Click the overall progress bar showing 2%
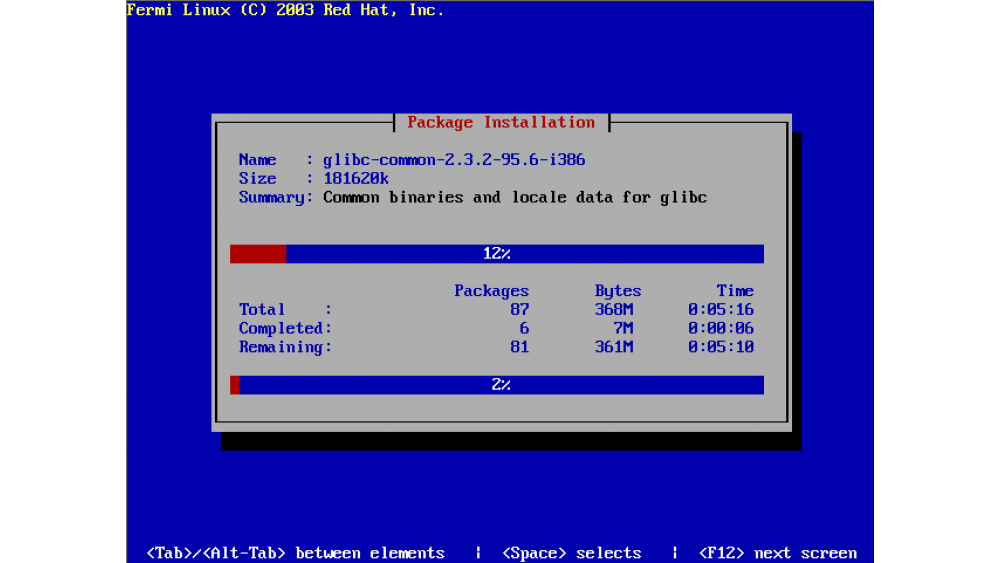 tap(497, 385)
